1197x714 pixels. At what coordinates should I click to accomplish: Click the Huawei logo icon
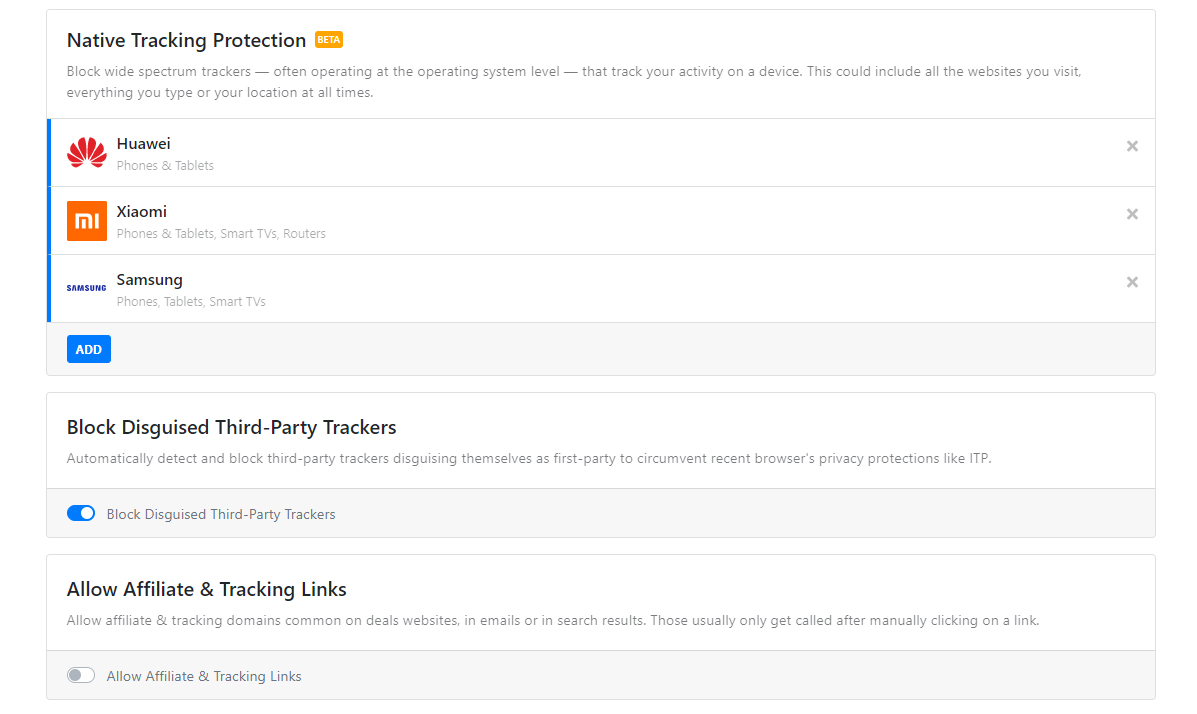87,153
